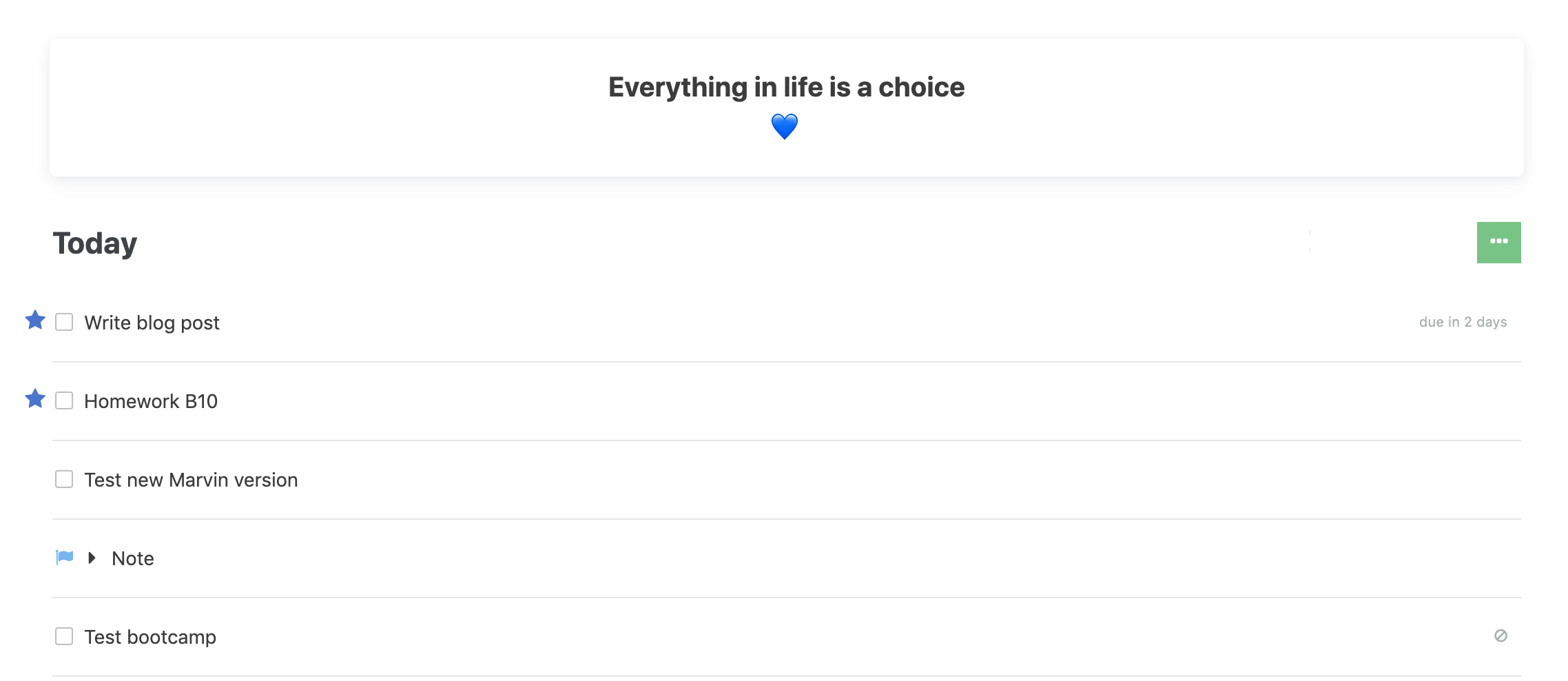Tick the Homework B10 checkbox

click(x=64, y=400)
